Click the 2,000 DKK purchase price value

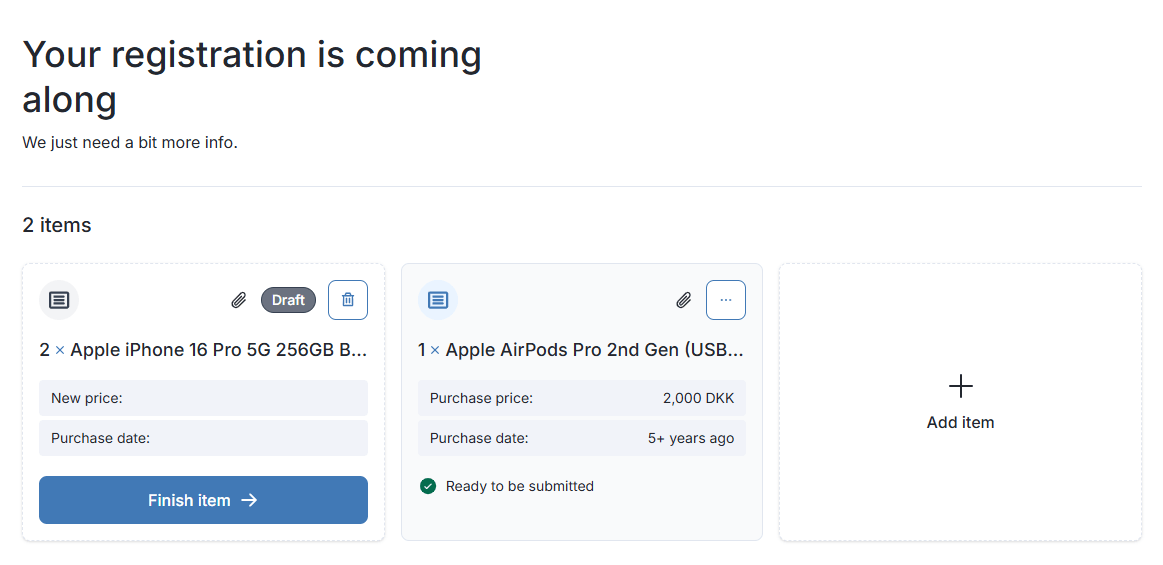pos(698,398)
